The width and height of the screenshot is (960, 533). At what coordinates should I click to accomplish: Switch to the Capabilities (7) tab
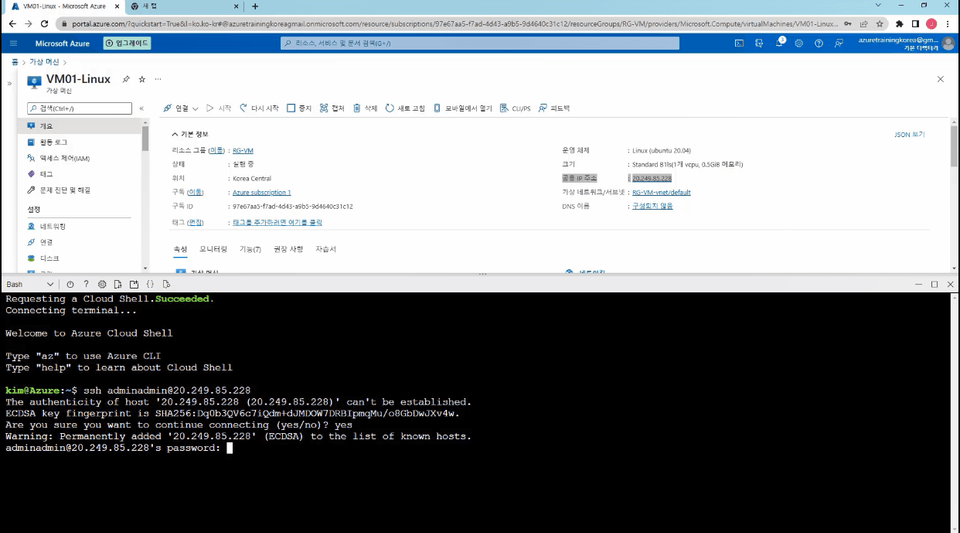250,249
